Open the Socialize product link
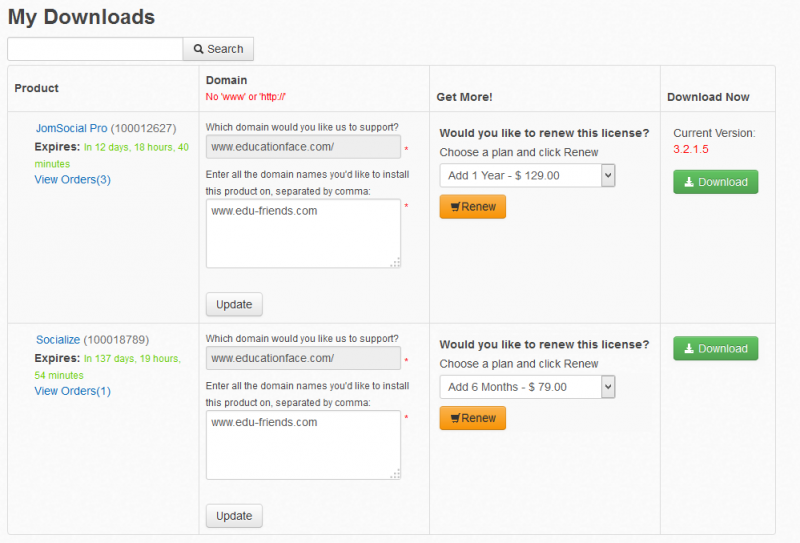The height and width of the screenshot is (543, 800). tap(58, 340)
